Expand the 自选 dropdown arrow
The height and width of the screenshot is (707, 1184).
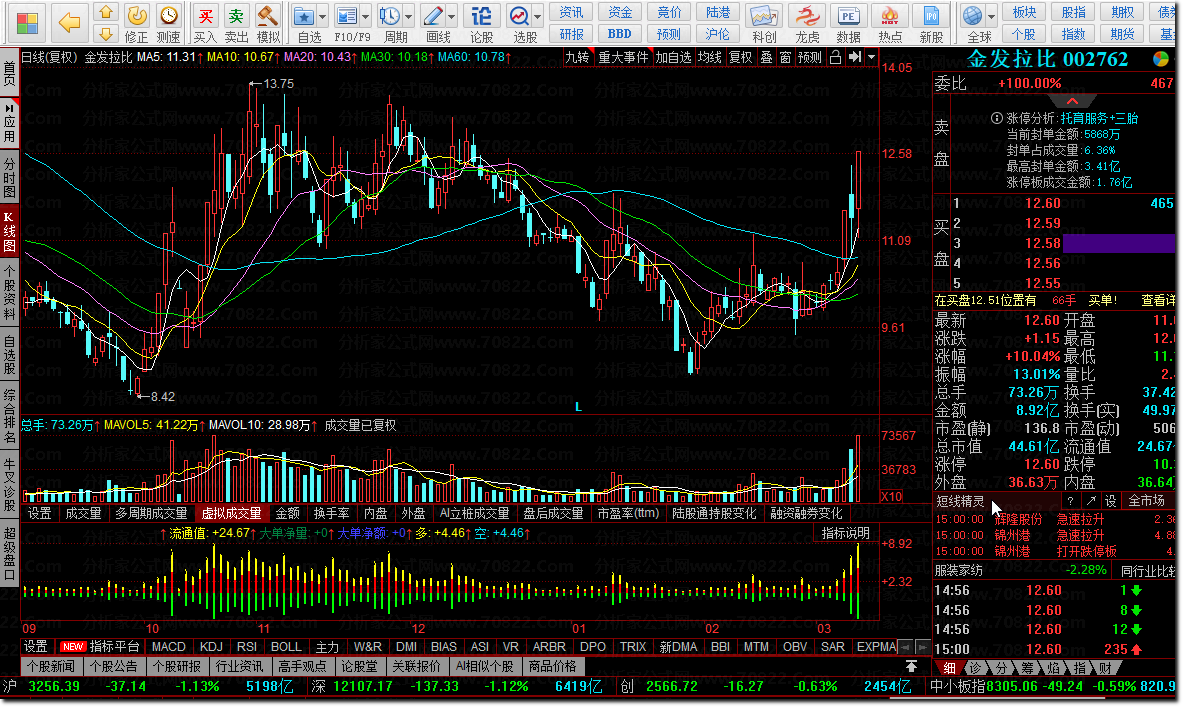click(322, 17)
